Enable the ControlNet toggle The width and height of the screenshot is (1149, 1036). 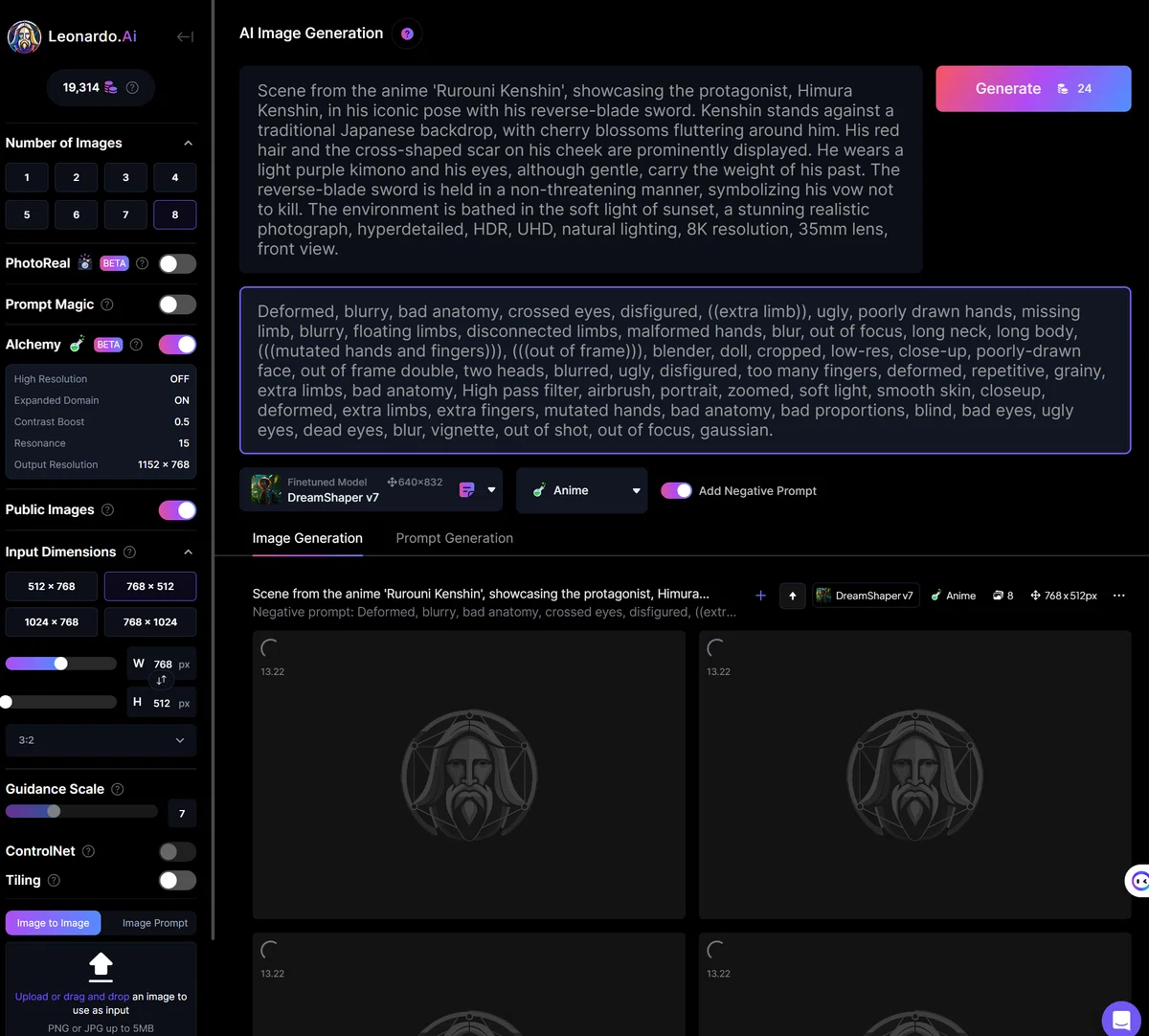177,851
